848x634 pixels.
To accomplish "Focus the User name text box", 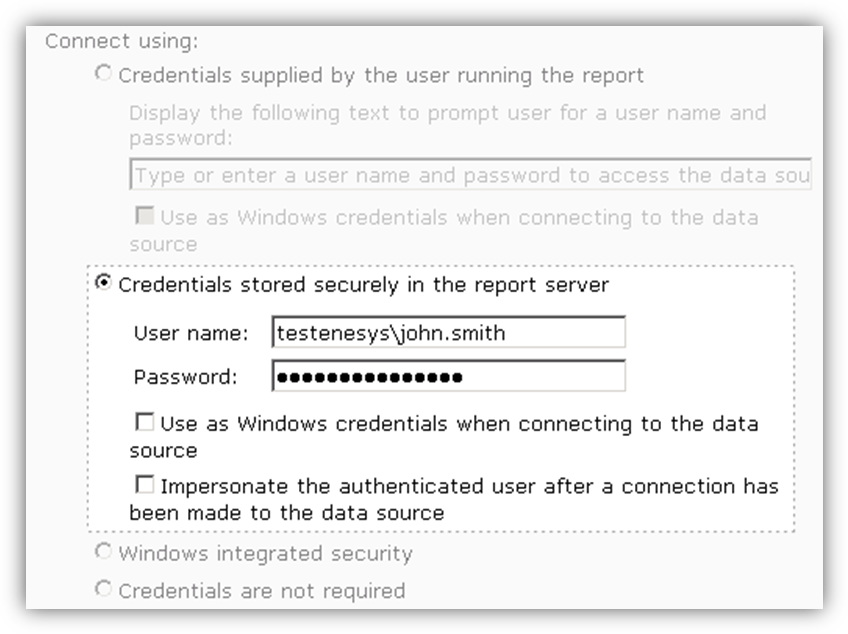I will point(448,333).
